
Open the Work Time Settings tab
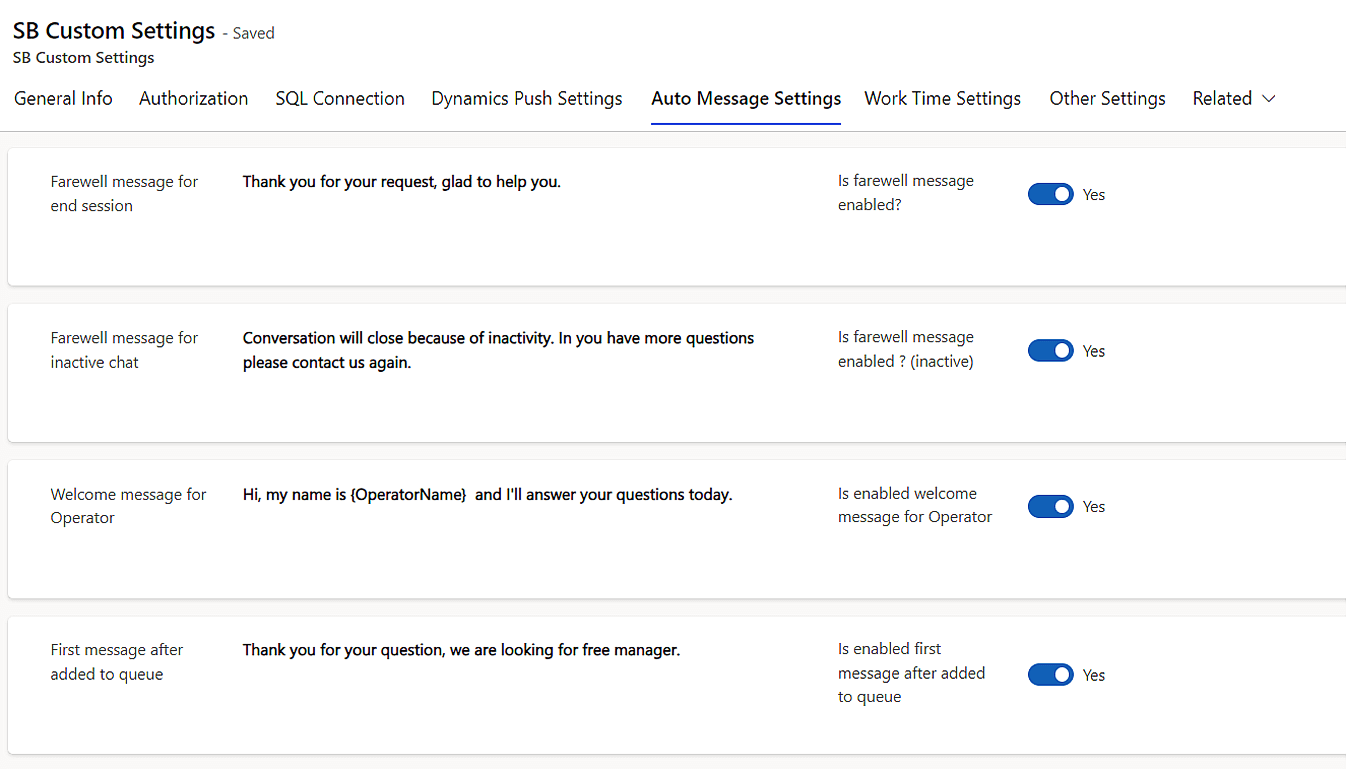click(942, 98)
